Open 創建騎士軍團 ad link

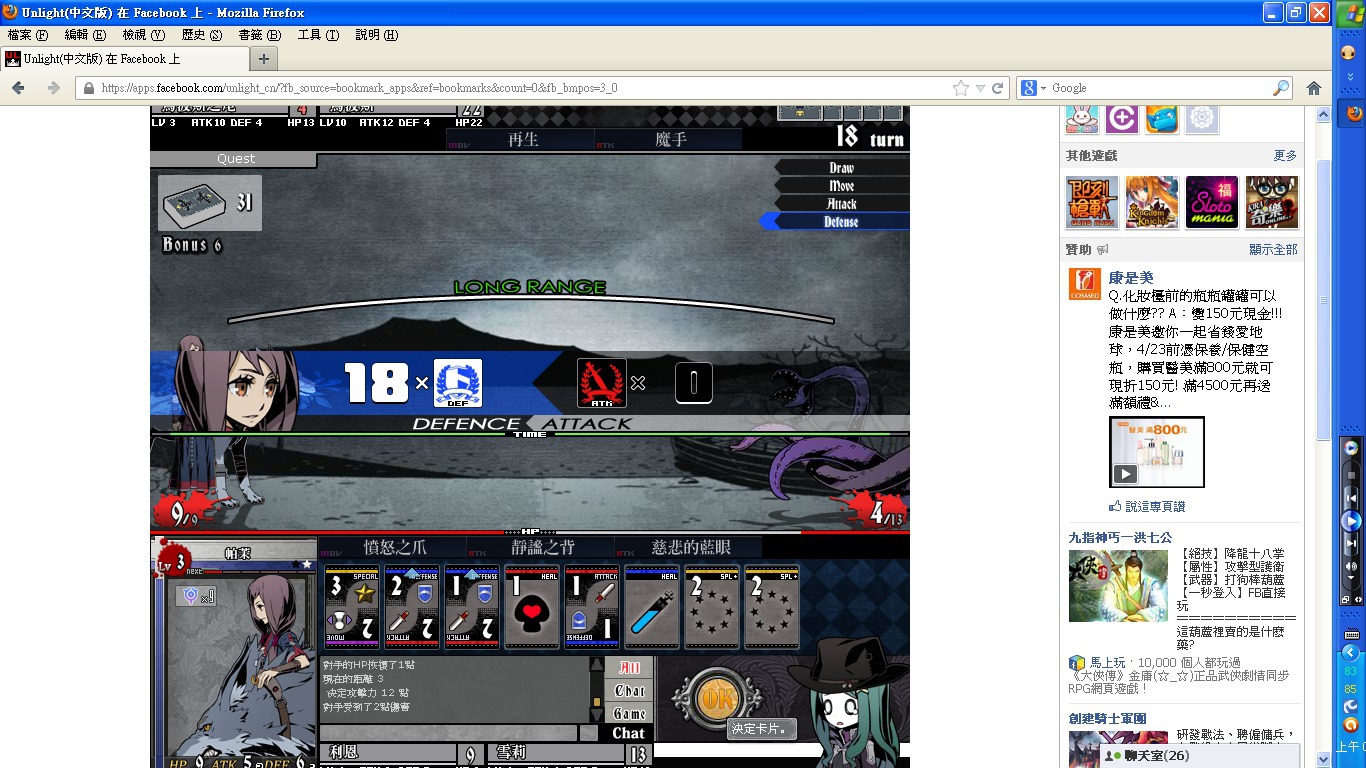click(x=1107, y=718)
